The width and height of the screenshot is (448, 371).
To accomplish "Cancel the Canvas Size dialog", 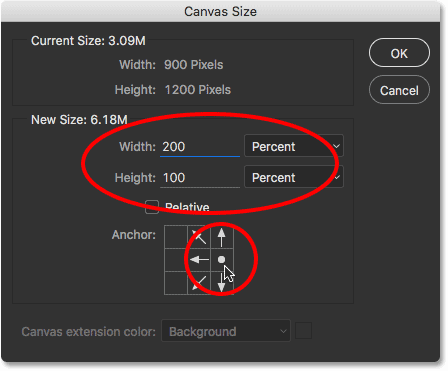I will click(x=399, y=90).
